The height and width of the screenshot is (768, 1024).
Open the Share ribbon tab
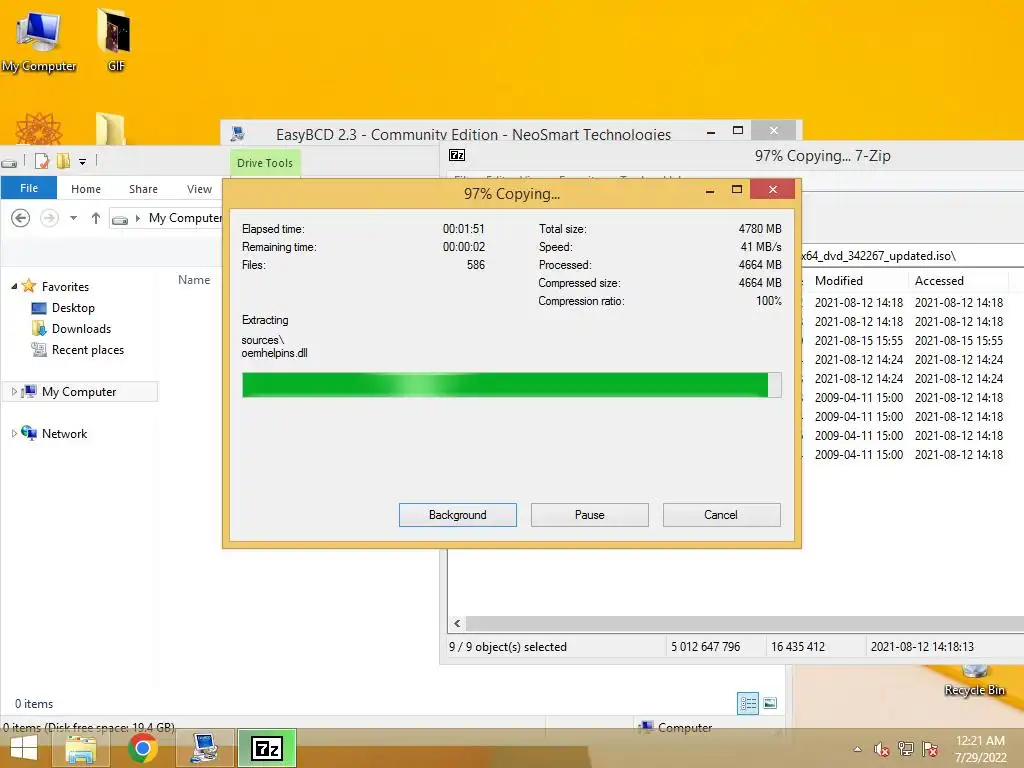point(143,189)
